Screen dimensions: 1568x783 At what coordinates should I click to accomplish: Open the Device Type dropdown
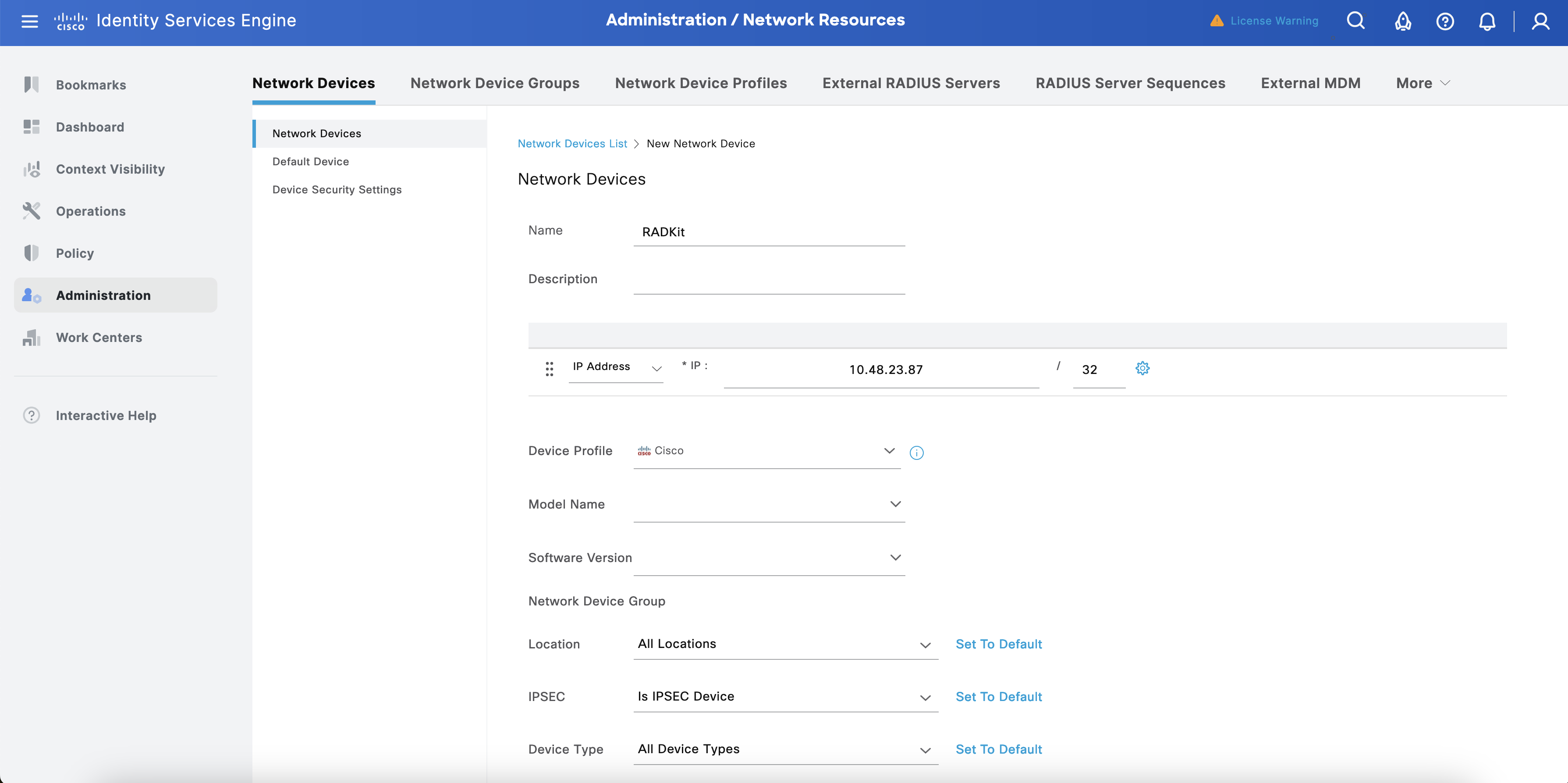click(x=785, y=750)
